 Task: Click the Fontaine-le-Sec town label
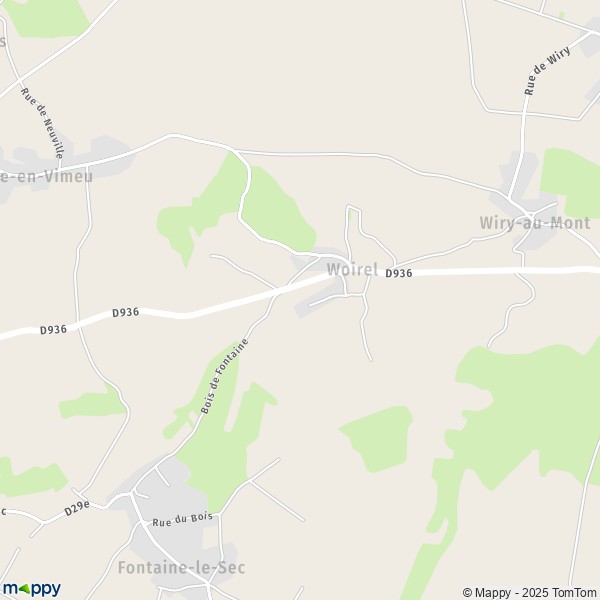181,567
